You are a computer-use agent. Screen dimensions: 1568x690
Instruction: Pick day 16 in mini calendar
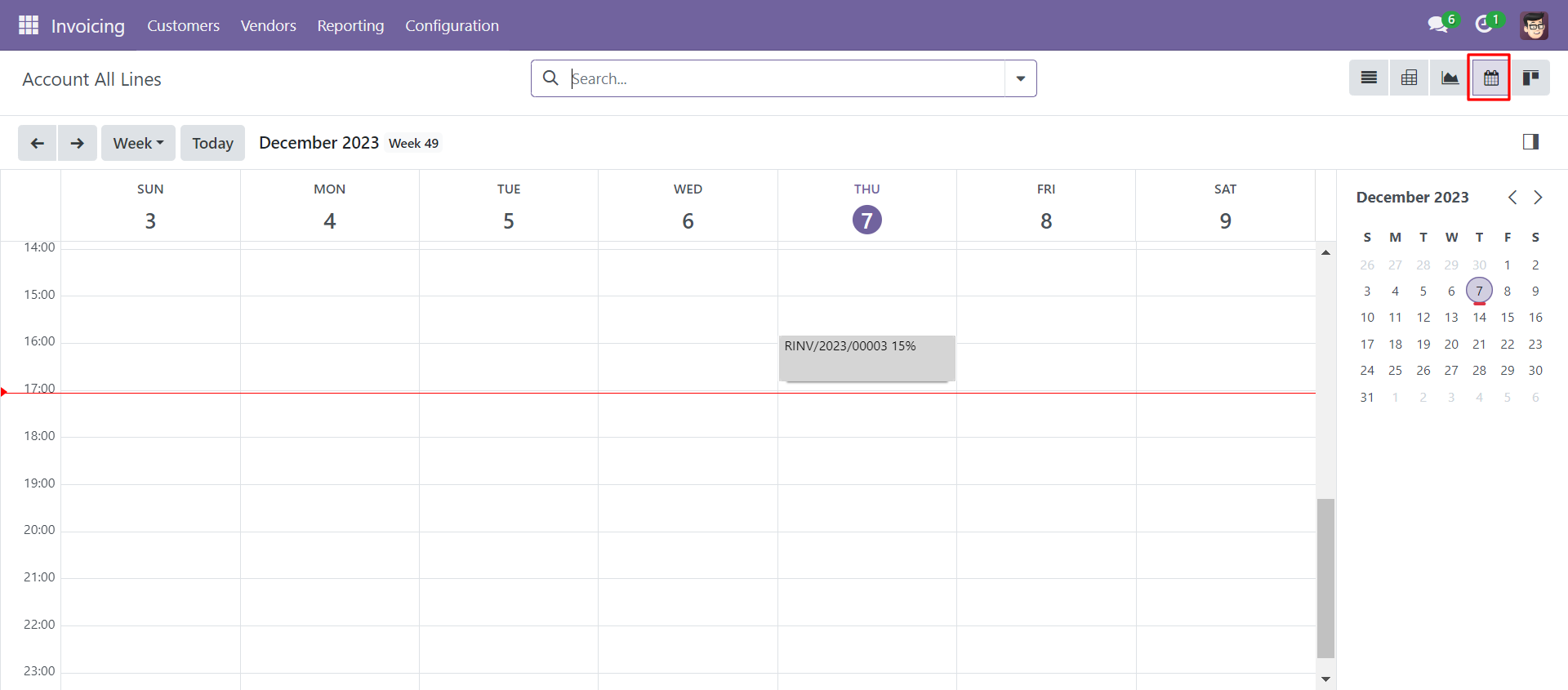tap(1535, 318)
